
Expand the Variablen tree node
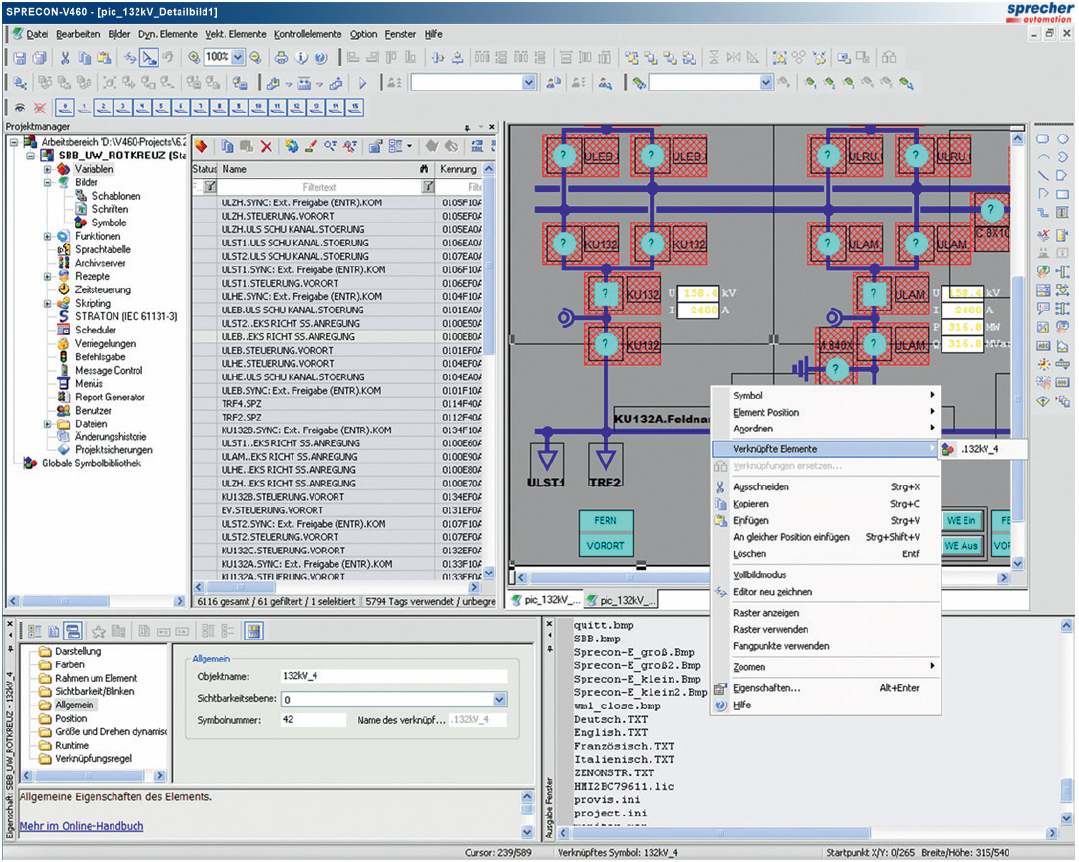(47, 169)
